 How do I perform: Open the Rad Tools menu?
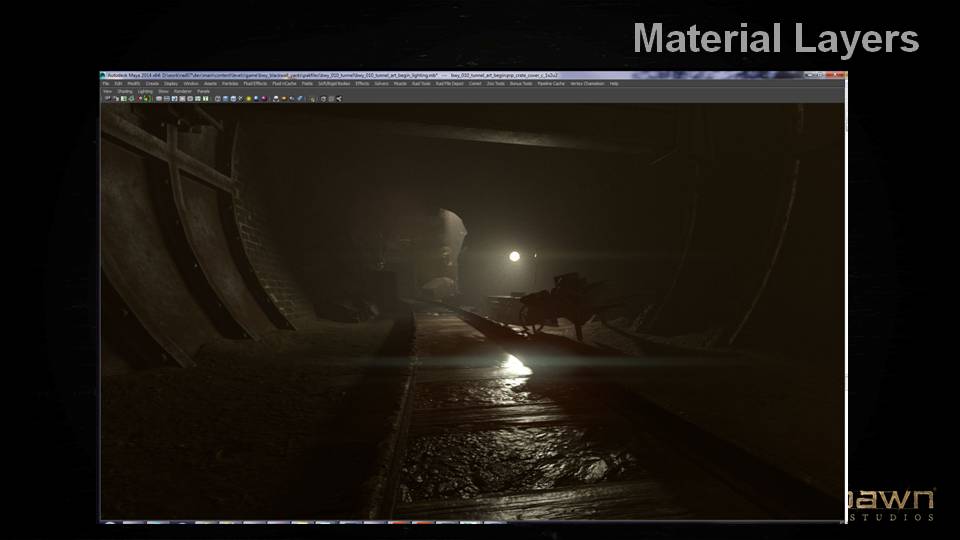click(x=421, y=84)
